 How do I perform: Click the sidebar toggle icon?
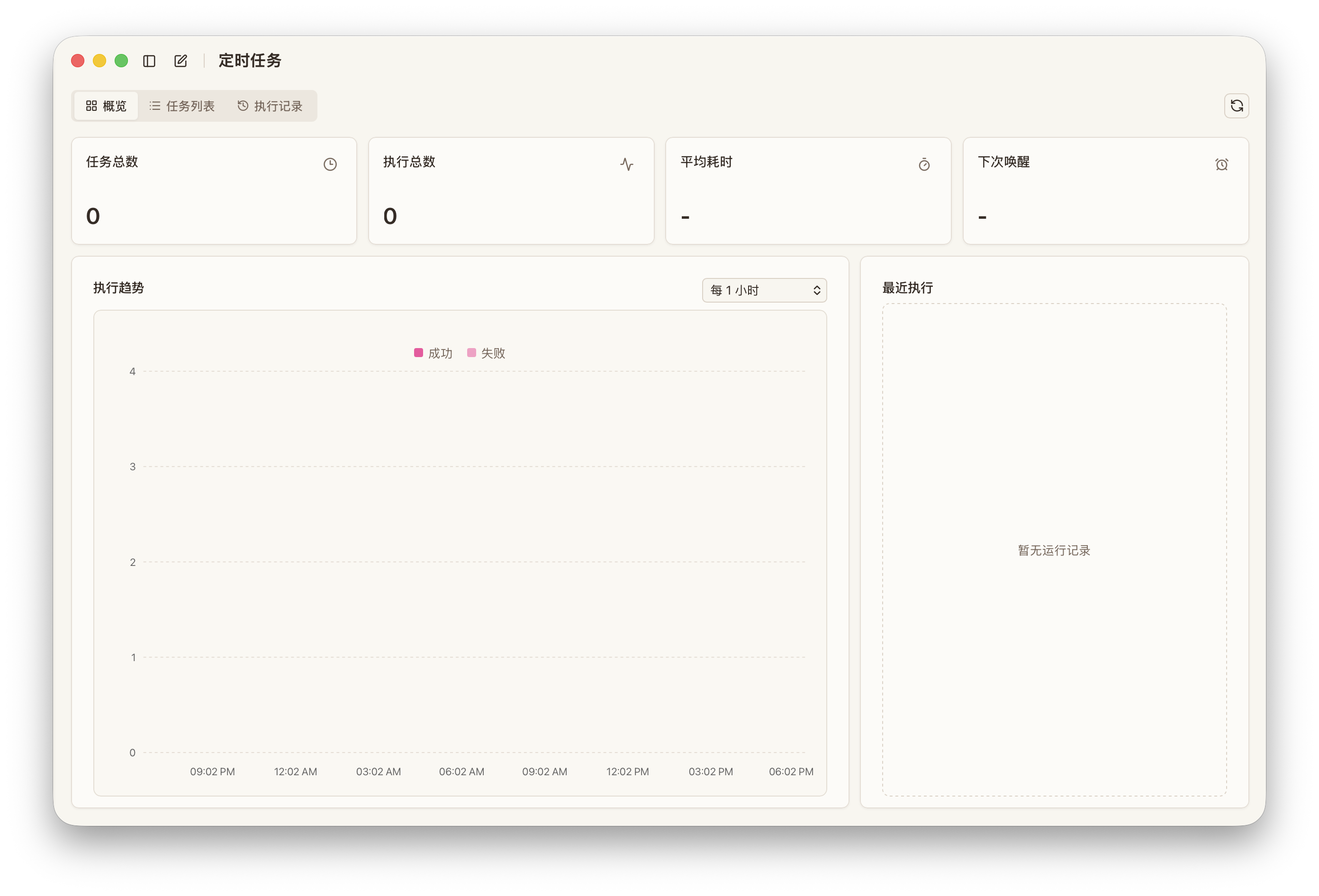coord(150,60)
